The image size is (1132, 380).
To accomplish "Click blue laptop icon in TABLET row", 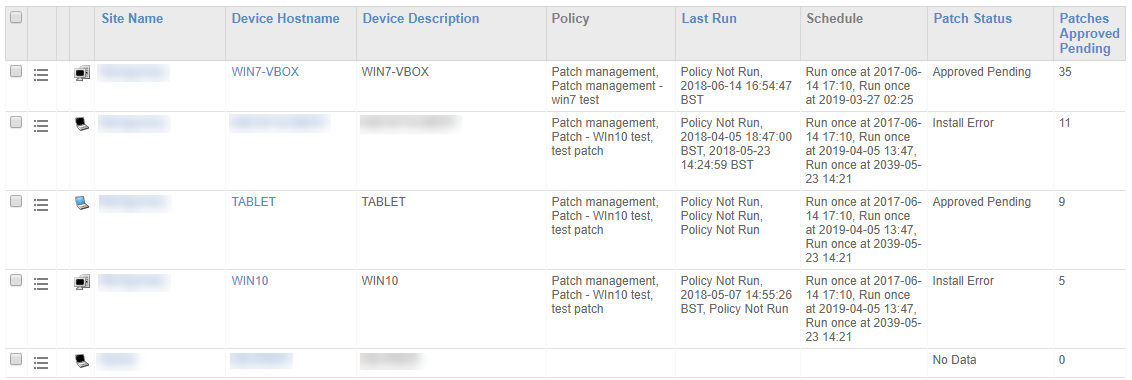I will coord(82,203).
